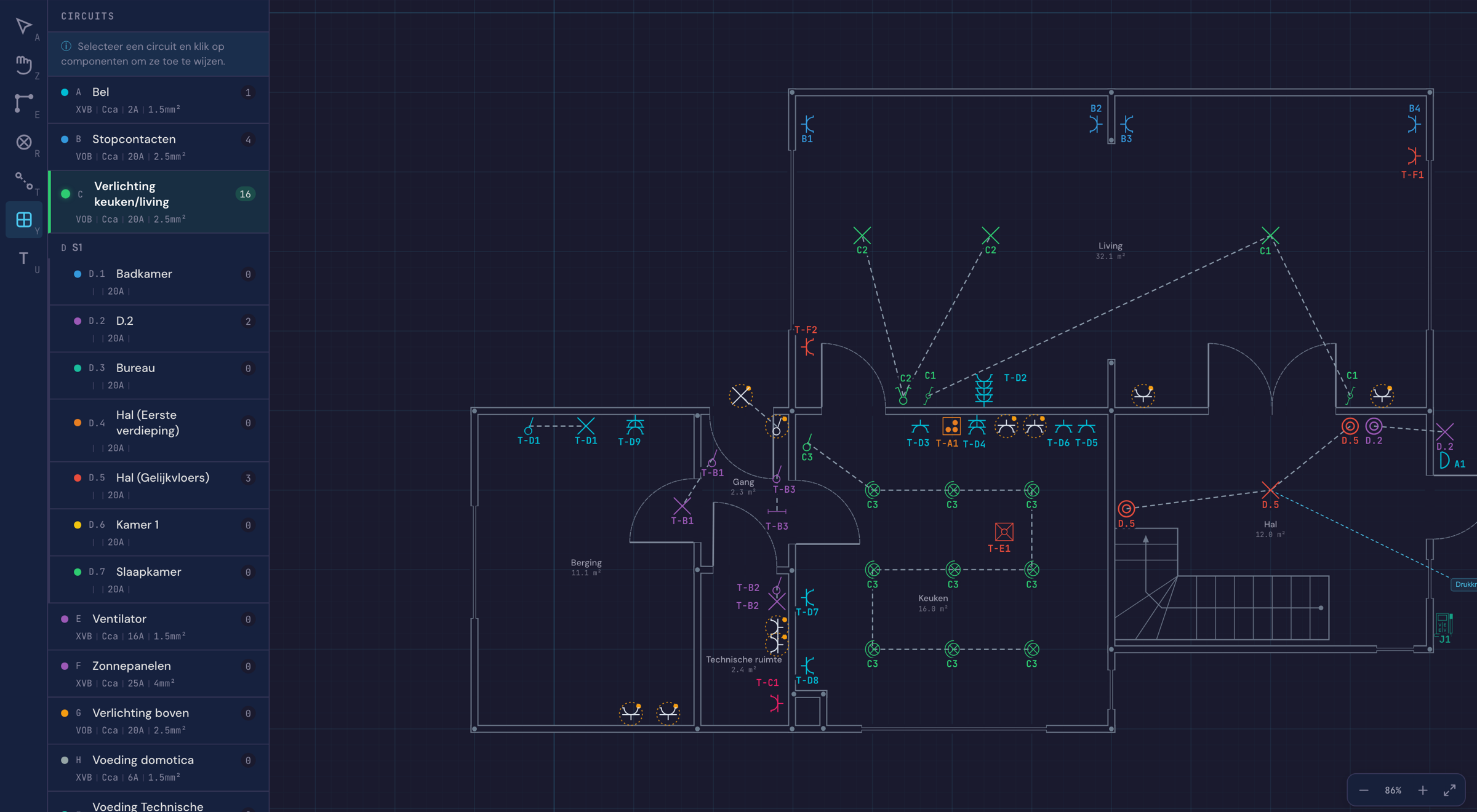This screenshot has height=812, width=1477.
Task: Zoom in with the plus button
Action: point(1422,790)
